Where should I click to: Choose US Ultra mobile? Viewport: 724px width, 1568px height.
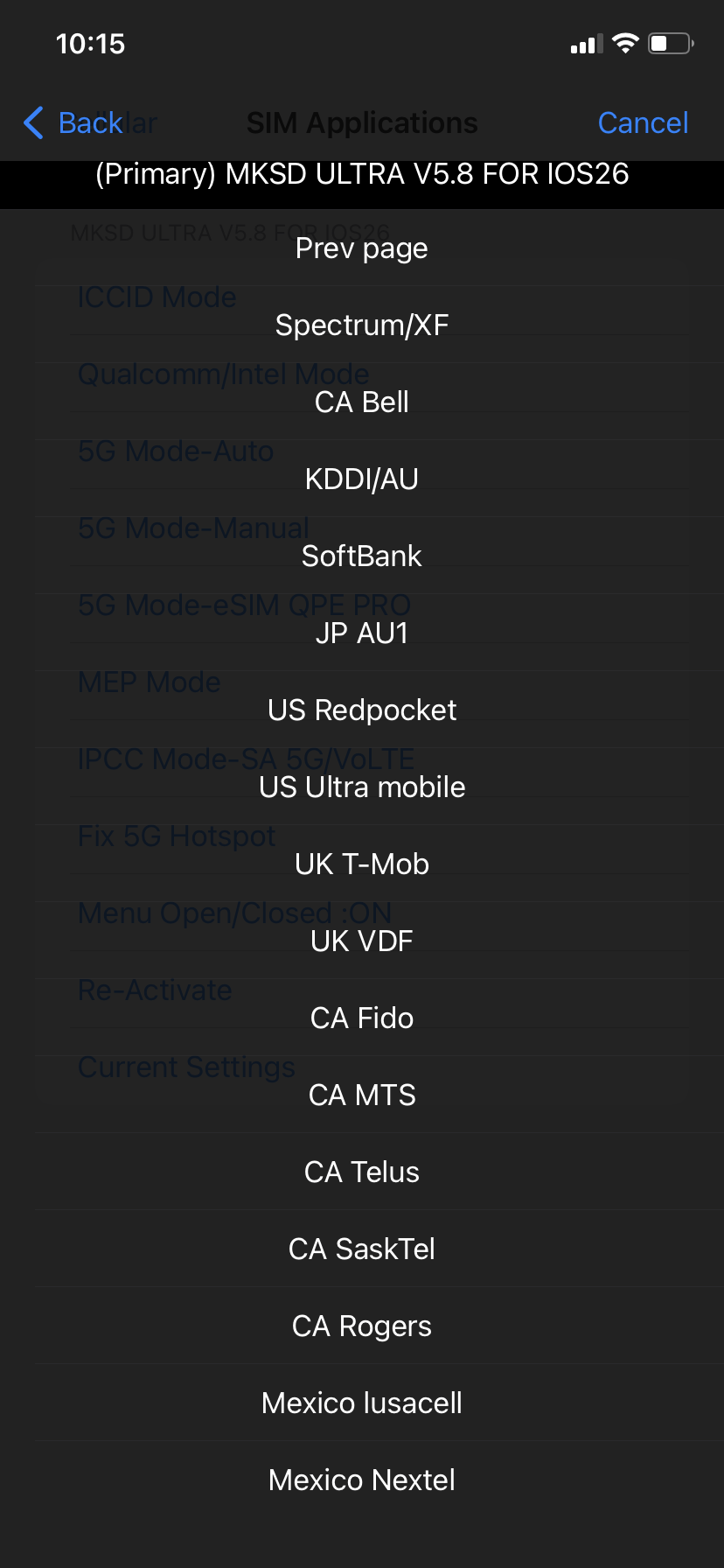361,787
